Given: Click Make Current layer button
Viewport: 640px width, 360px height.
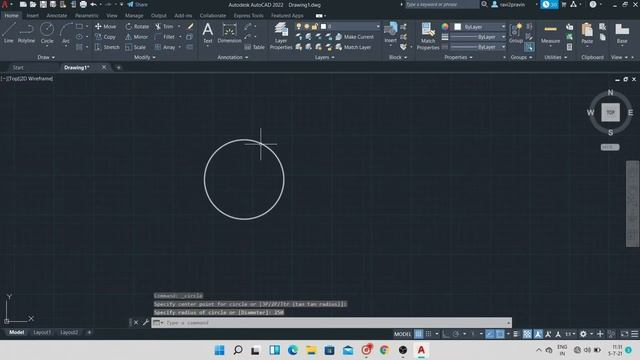Looking at the screenshot, I should point(355,37).
